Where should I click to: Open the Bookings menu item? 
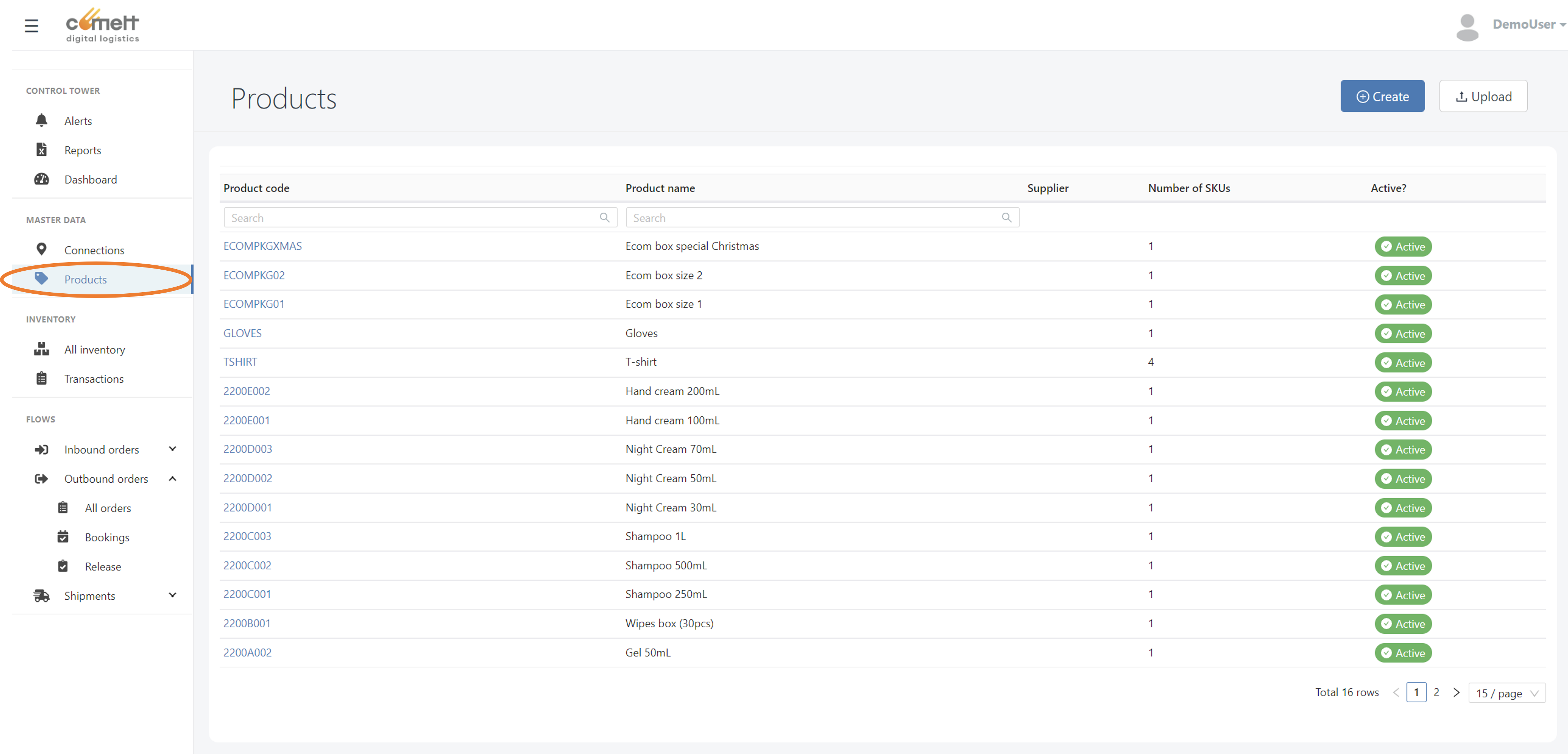[x=107, y=537]
